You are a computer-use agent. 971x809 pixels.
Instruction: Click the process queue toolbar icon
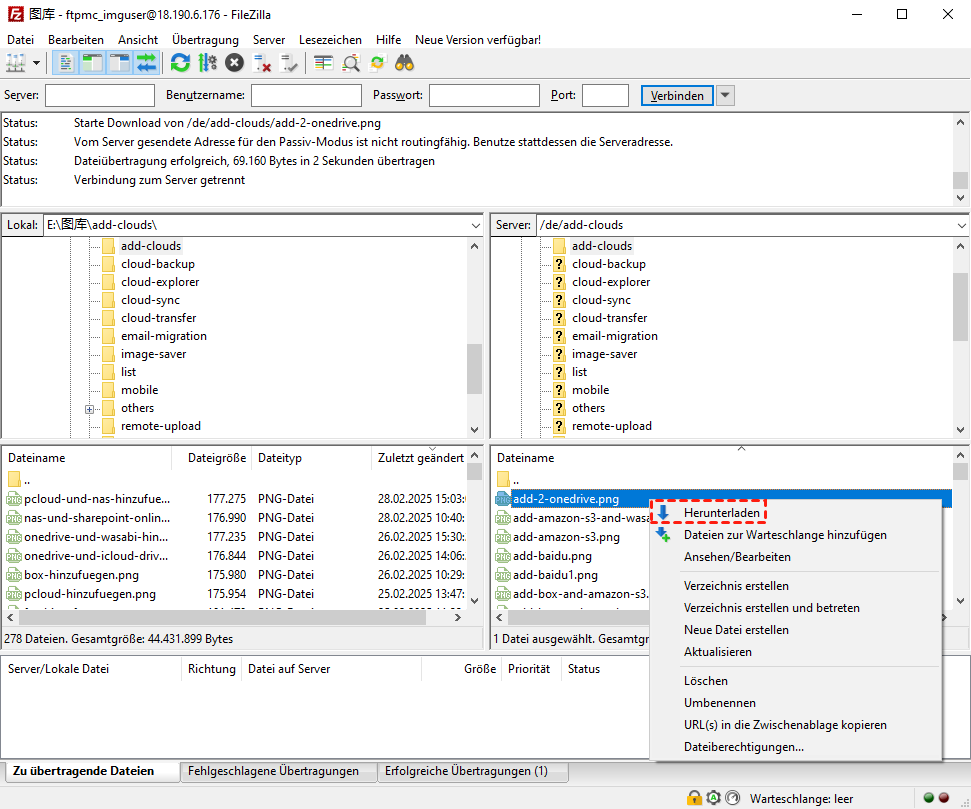[x=207, y=63]
